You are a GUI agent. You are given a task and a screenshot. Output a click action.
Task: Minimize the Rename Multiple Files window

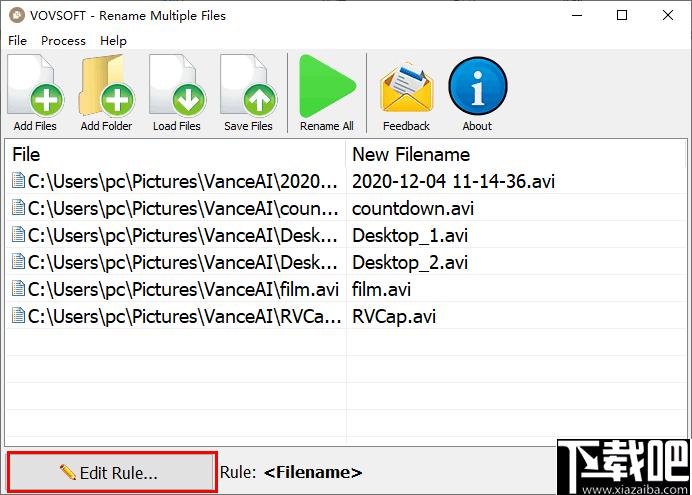[x=577, y=15]
